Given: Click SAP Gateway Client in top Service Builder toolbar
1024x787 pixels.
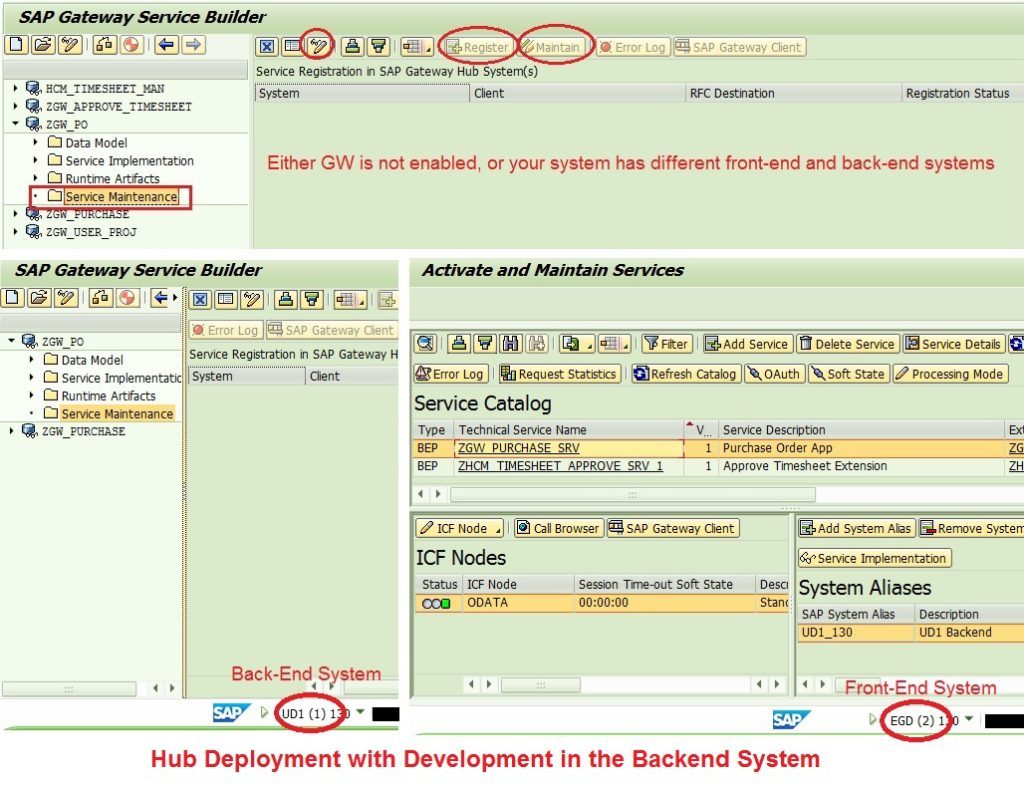Looking at the screenshot, I should (x=739, y=47).
